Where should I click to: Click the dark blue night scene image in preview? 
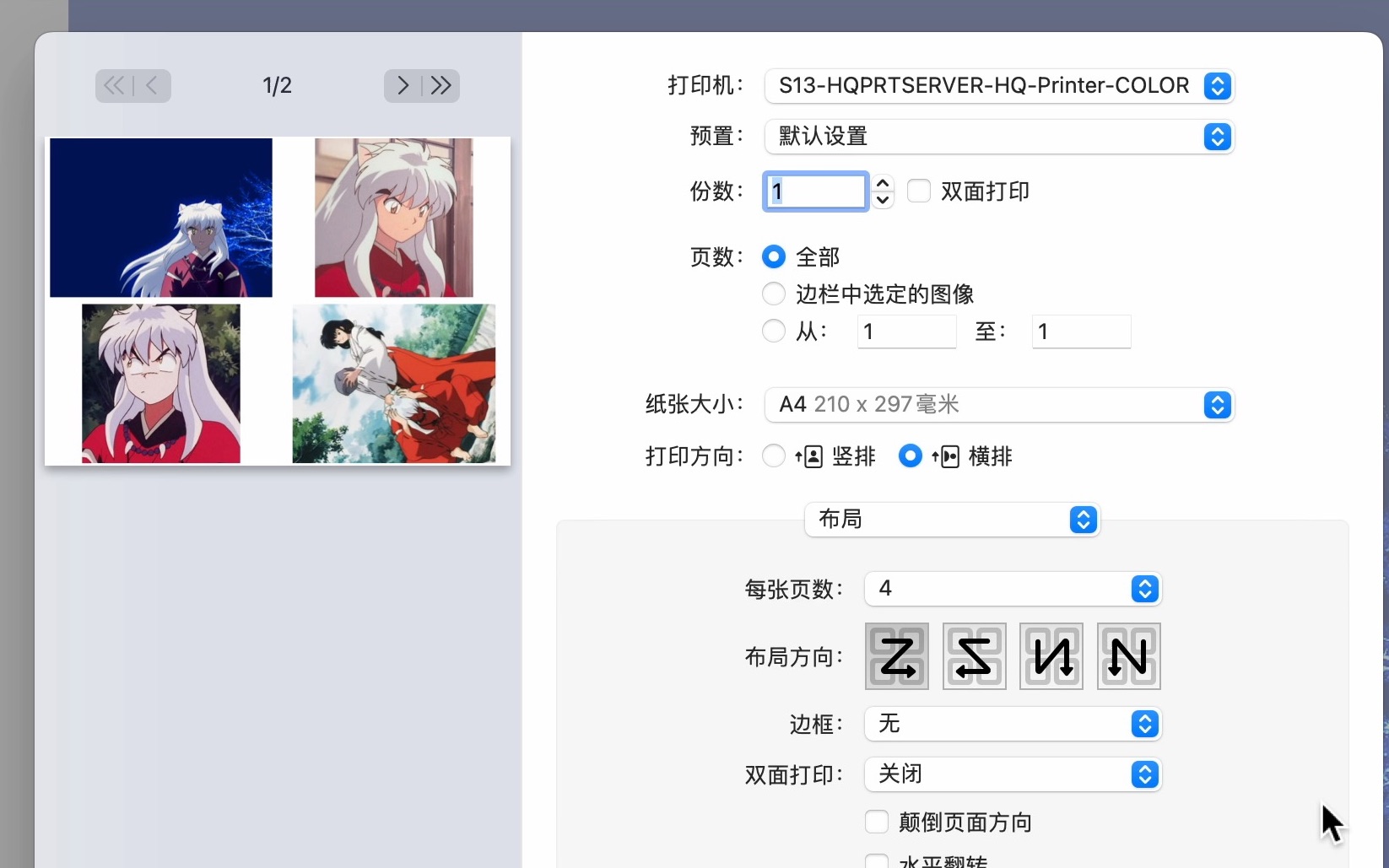point(161,218)
